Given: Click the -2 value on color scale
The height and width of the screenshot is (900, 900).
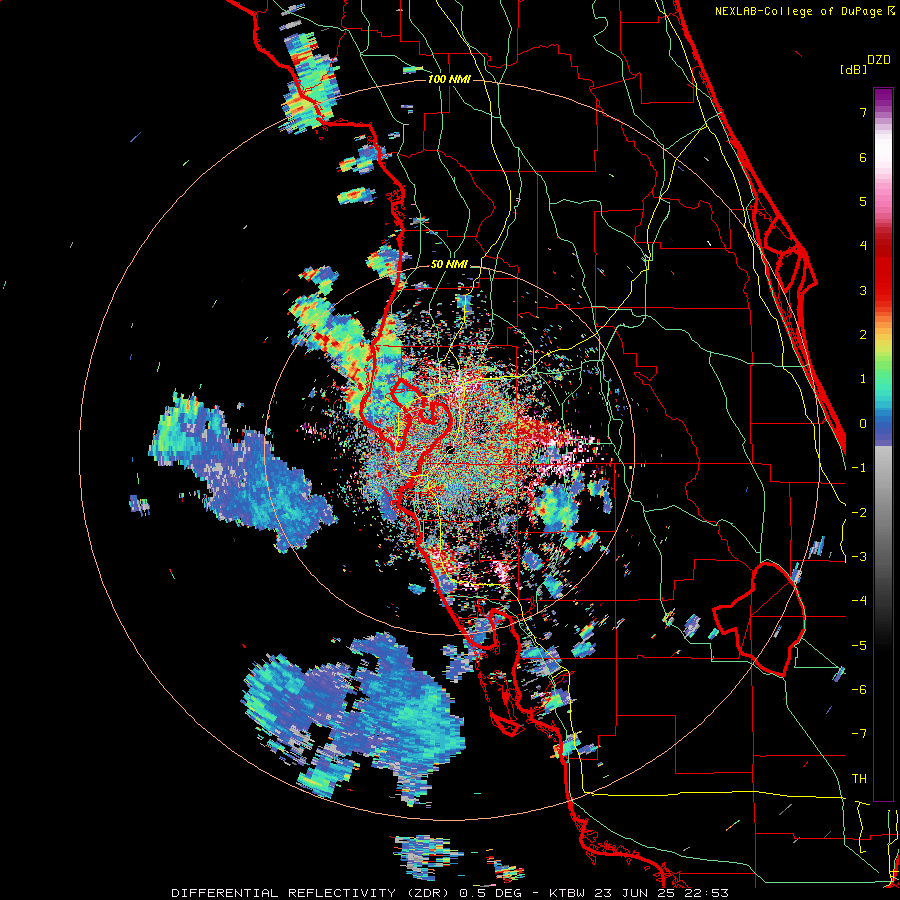Looking at the screenshot, I should coord(859,513).
